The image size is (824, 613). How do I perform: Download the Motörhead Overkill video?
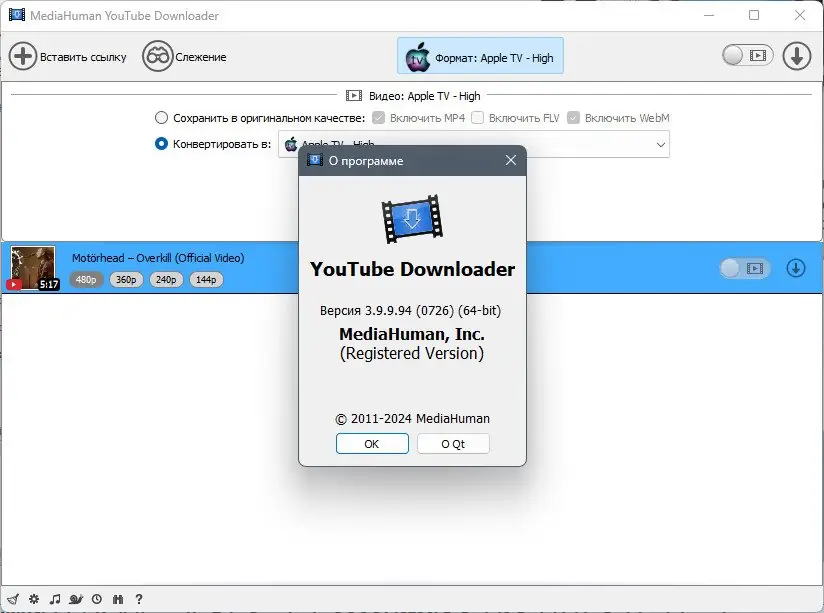(796, 268)
